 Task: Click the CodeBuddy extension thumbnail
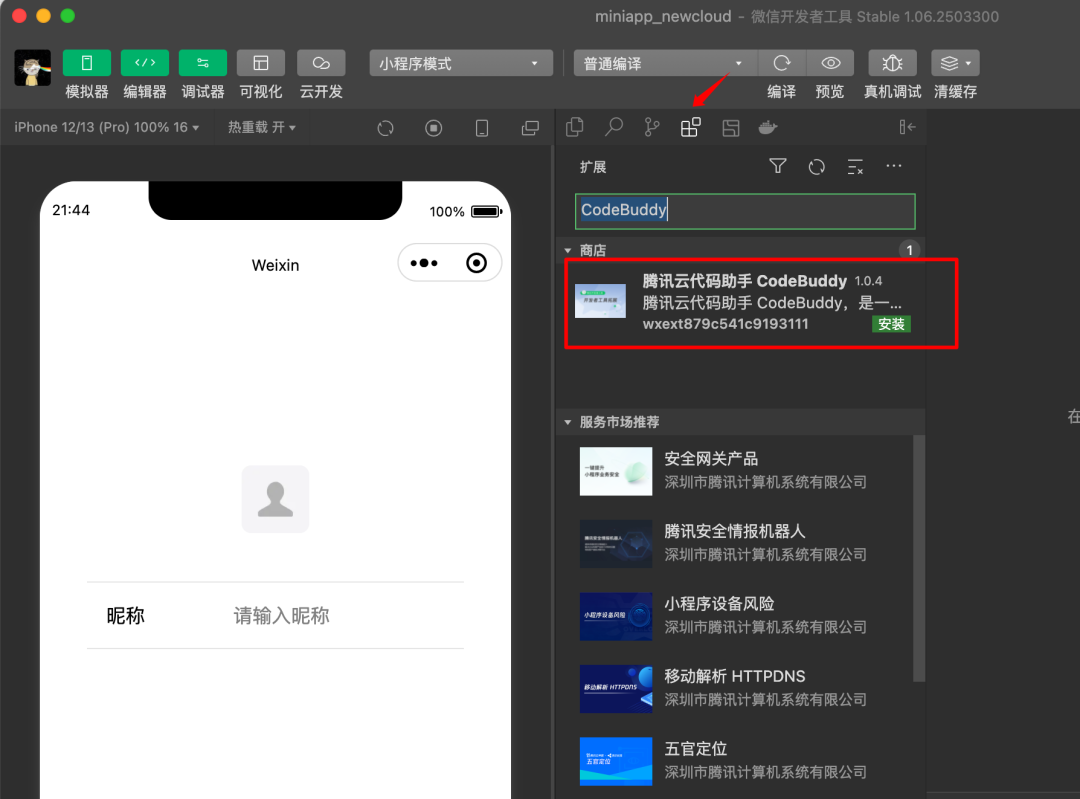pos(601,301)
